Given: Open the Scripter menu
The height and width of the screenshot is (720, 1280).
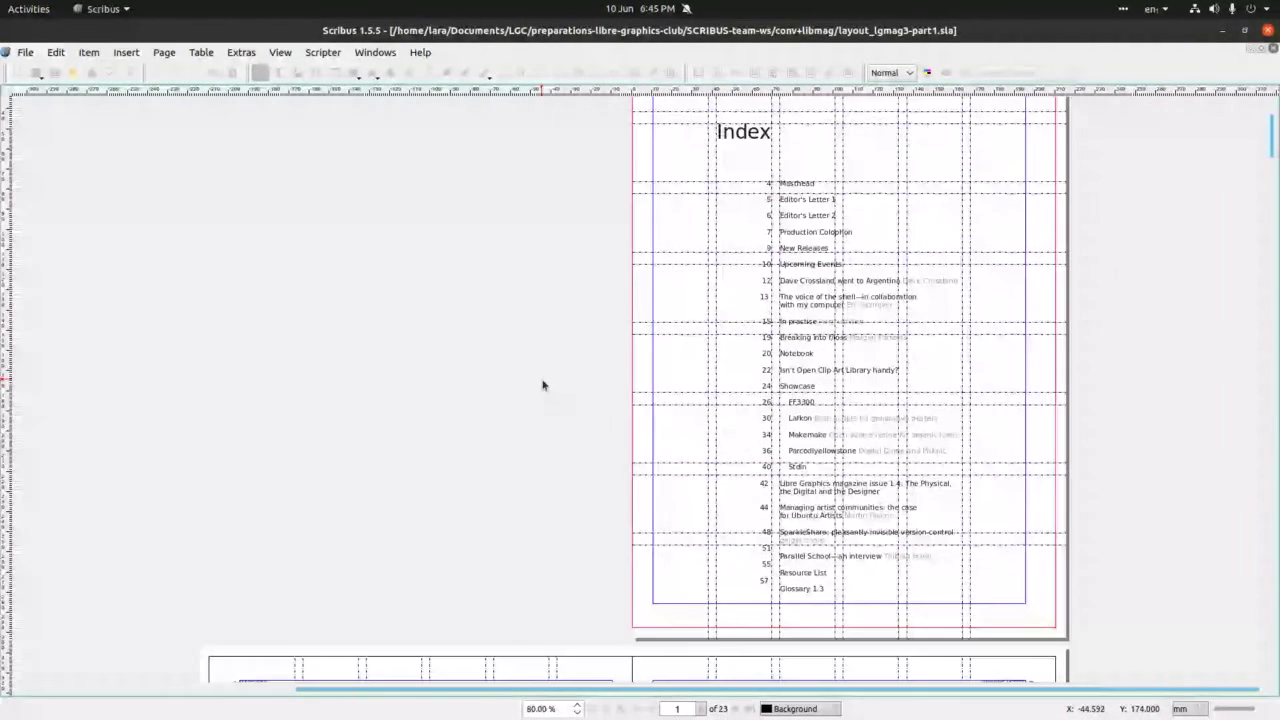Looking at the screenshot, I should pyautogui.click(x=323, y=52).
